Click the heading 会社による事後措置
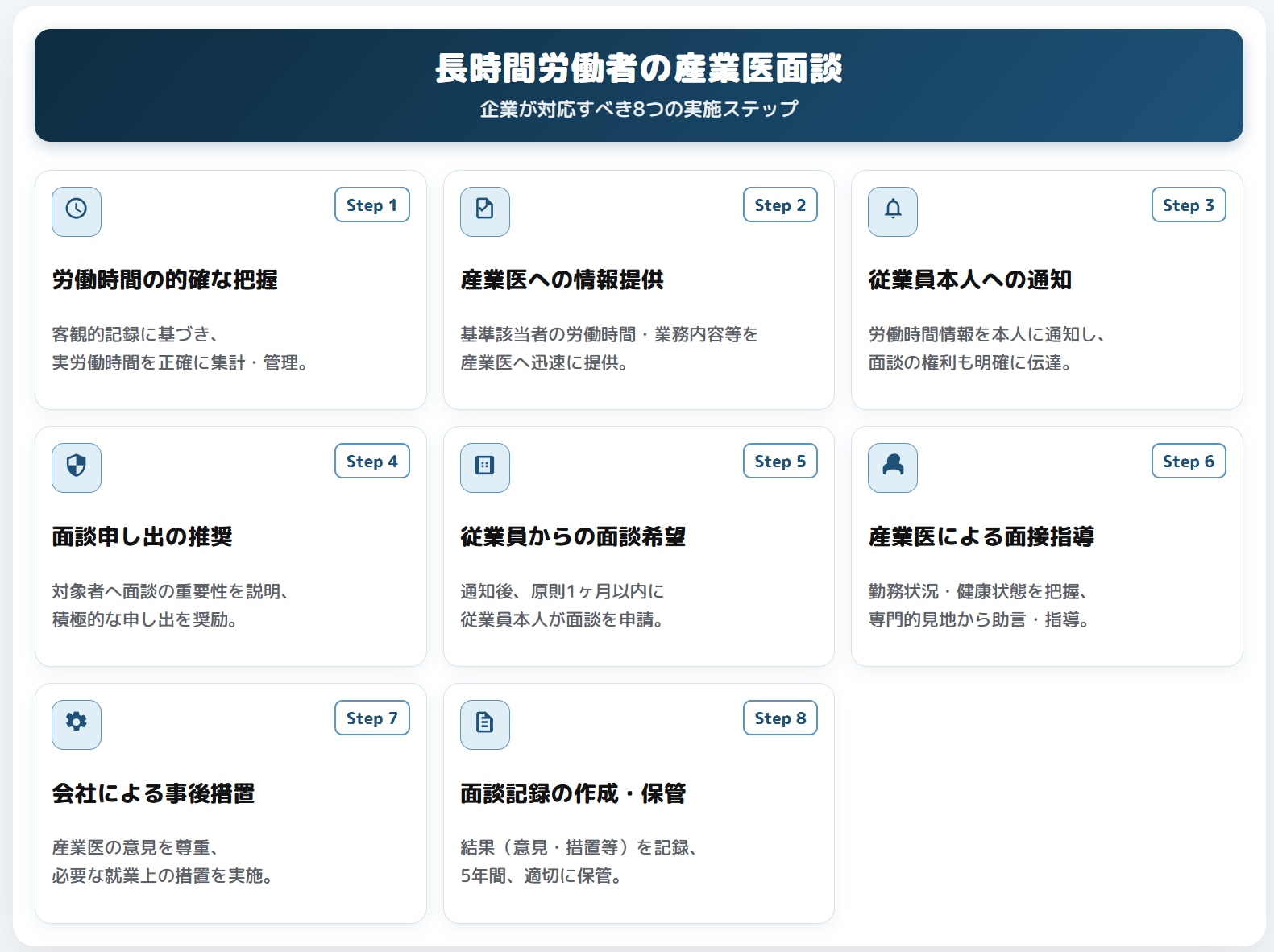Image resolution: width=1274 pixels, height=952 pixels. pos(154,793)
